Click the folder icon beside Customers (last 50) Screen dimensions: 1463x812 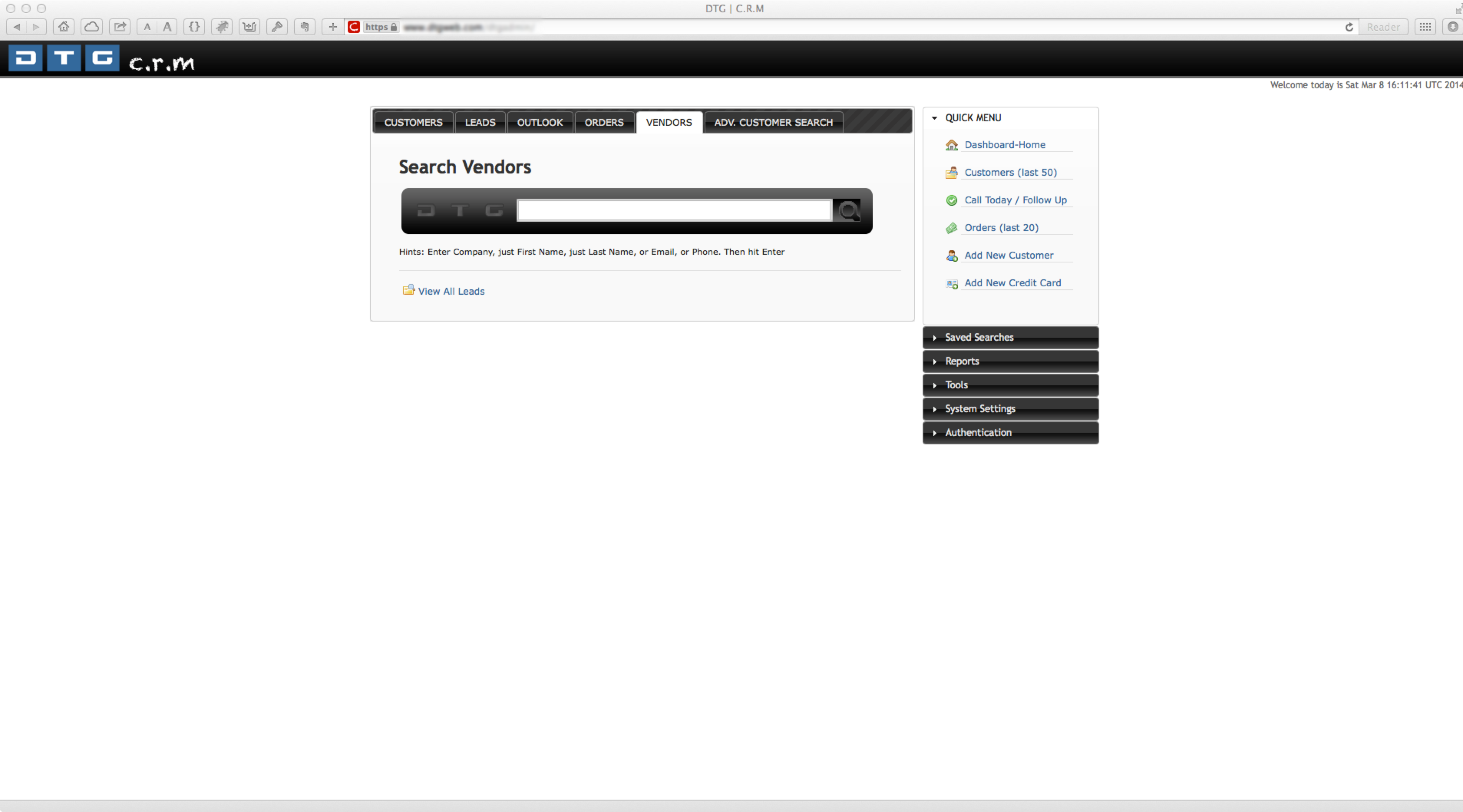click(952, 173)
